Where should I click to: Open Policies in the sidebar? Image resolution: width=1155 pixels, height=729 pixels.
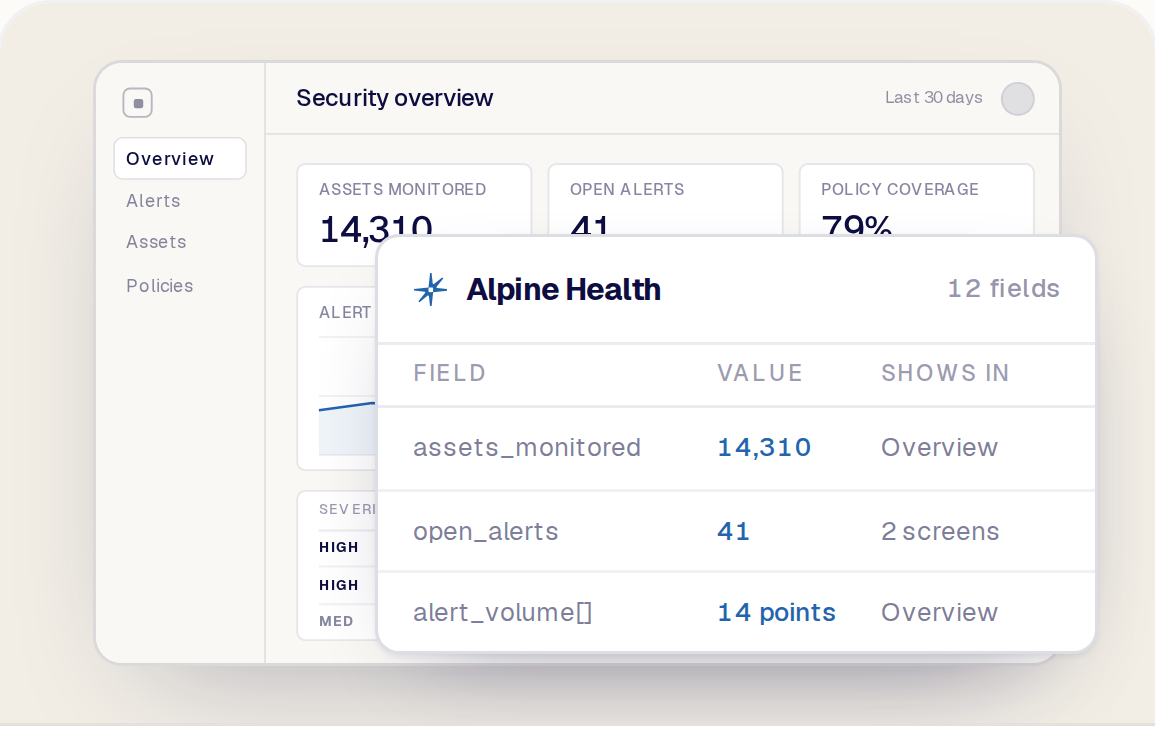160,286
